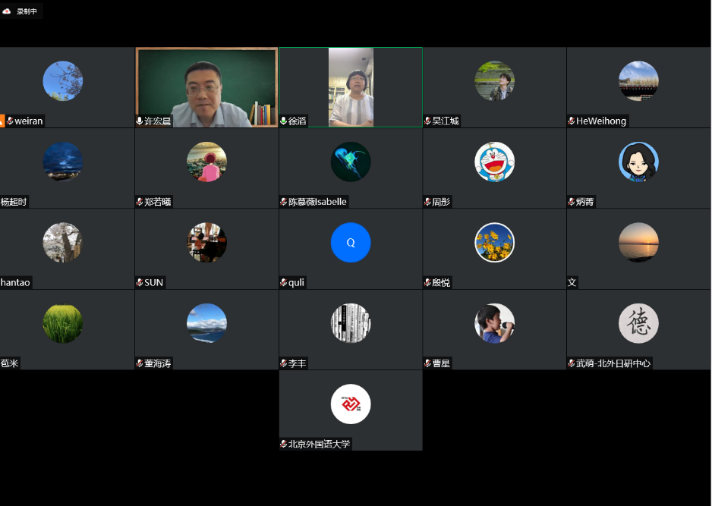Click the cloud recording indicator icon

pos(7,11)
